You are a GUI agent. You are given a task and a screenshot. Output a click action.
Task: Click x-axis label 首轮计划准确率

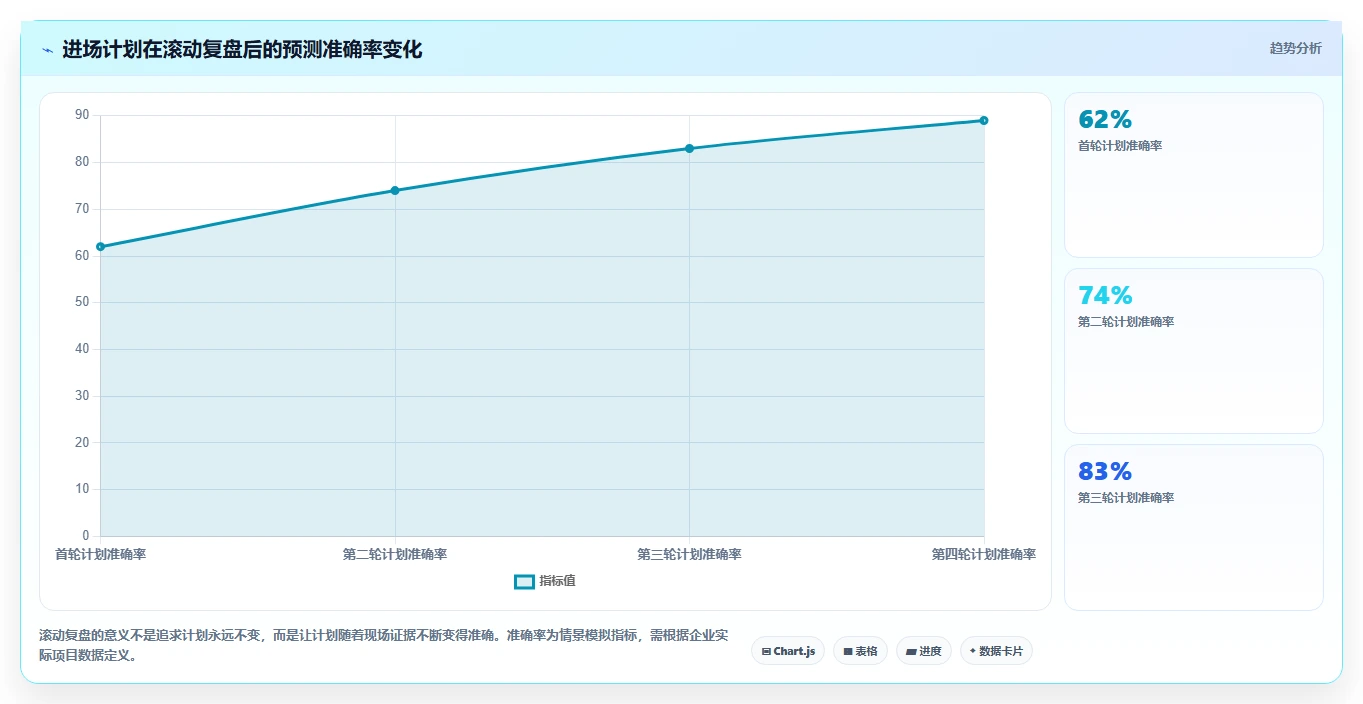[x=100, y=554]
